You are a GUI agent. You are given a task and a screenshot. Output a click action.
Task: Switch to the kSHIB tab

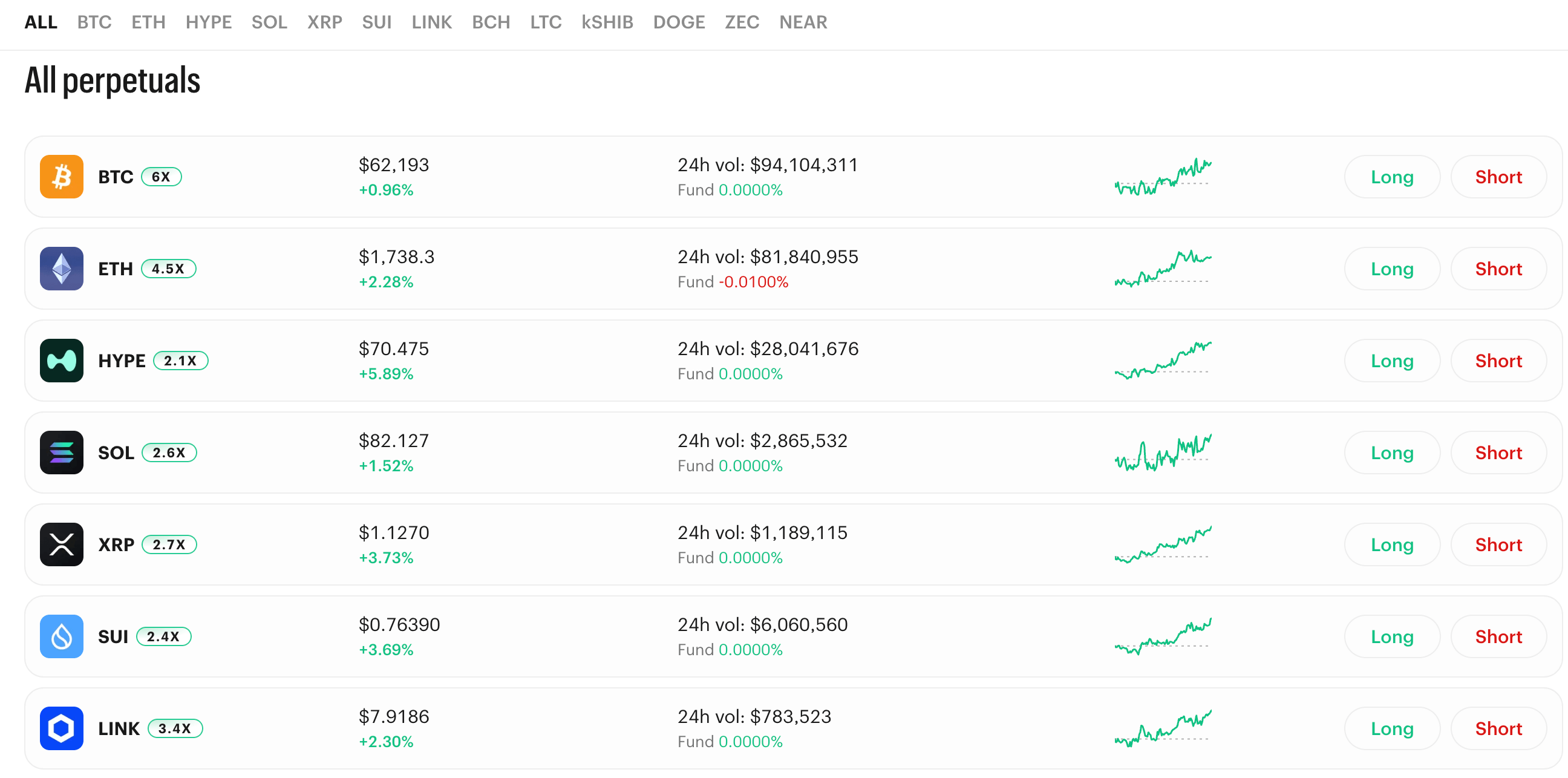(607, 22)
